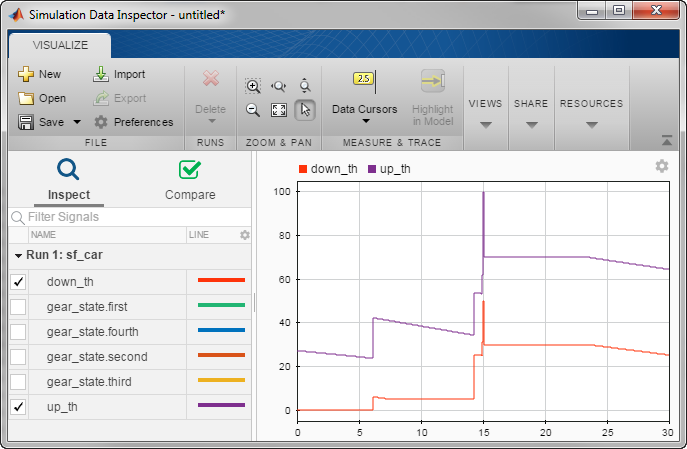Switch to the Compare tab
This screenshot has width=687, height=449.
[189, 179]
